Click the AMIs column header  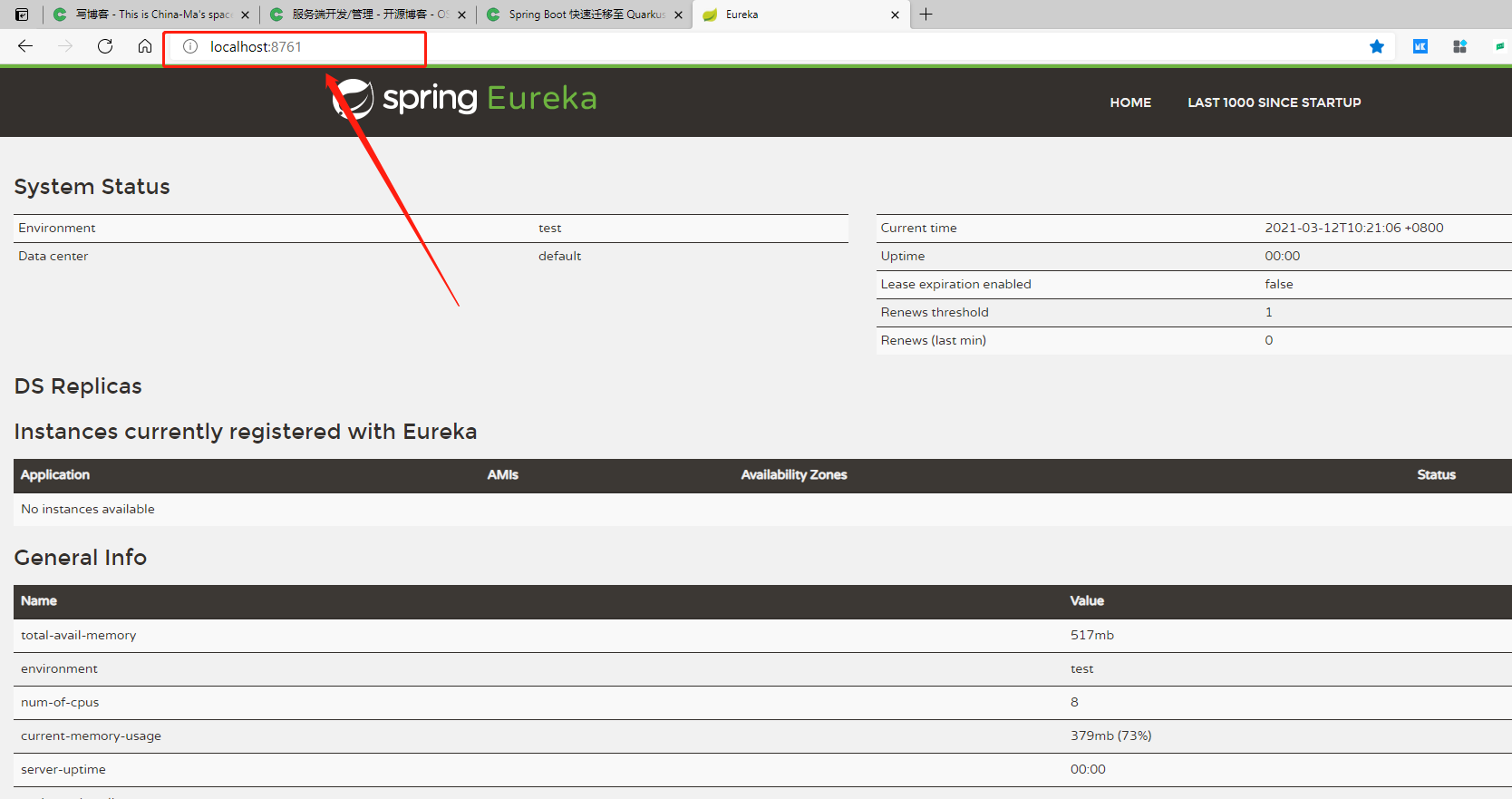coord(503,474)
